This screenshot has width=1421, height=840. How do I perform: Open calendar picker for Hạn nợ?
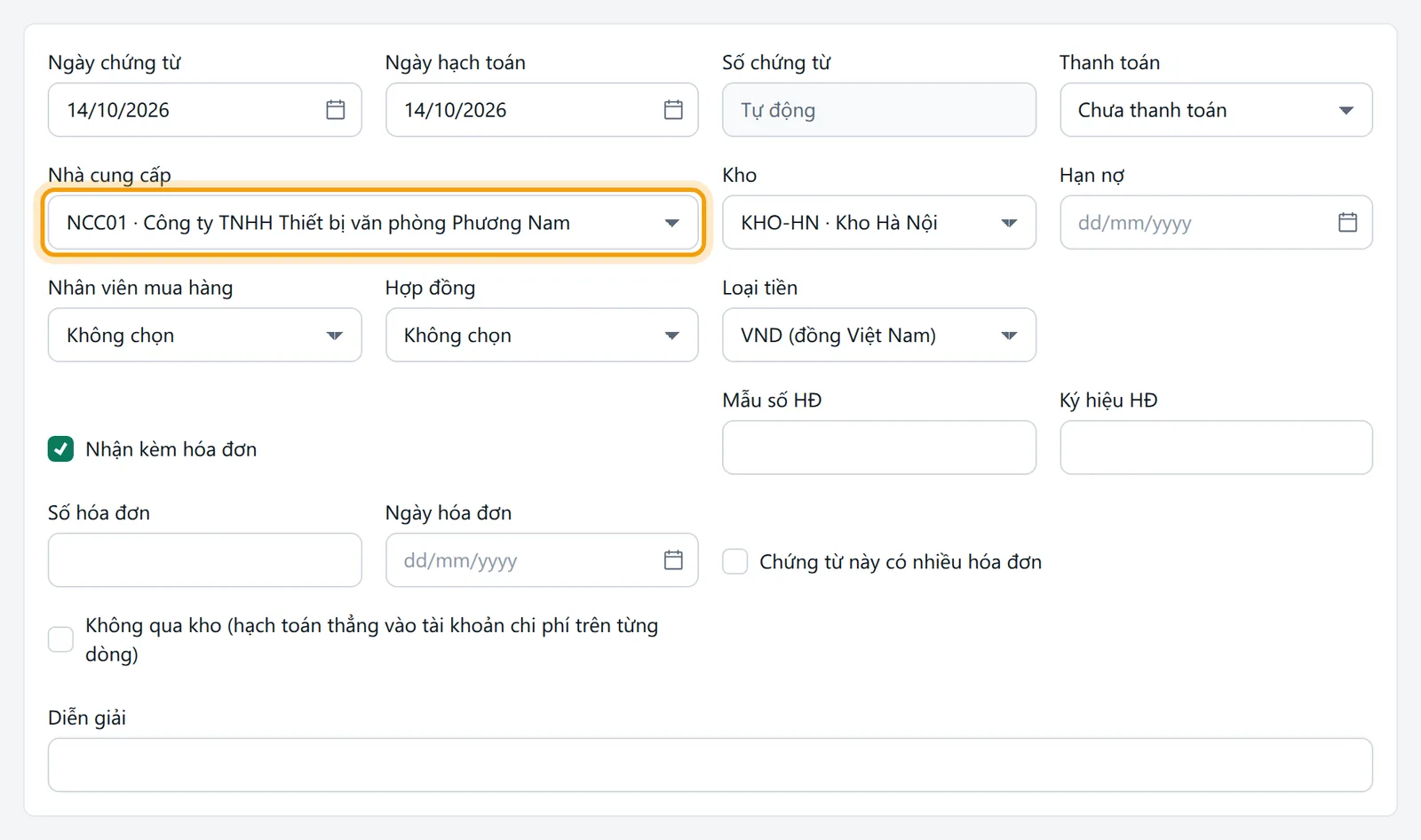[x=1347, y=222]
